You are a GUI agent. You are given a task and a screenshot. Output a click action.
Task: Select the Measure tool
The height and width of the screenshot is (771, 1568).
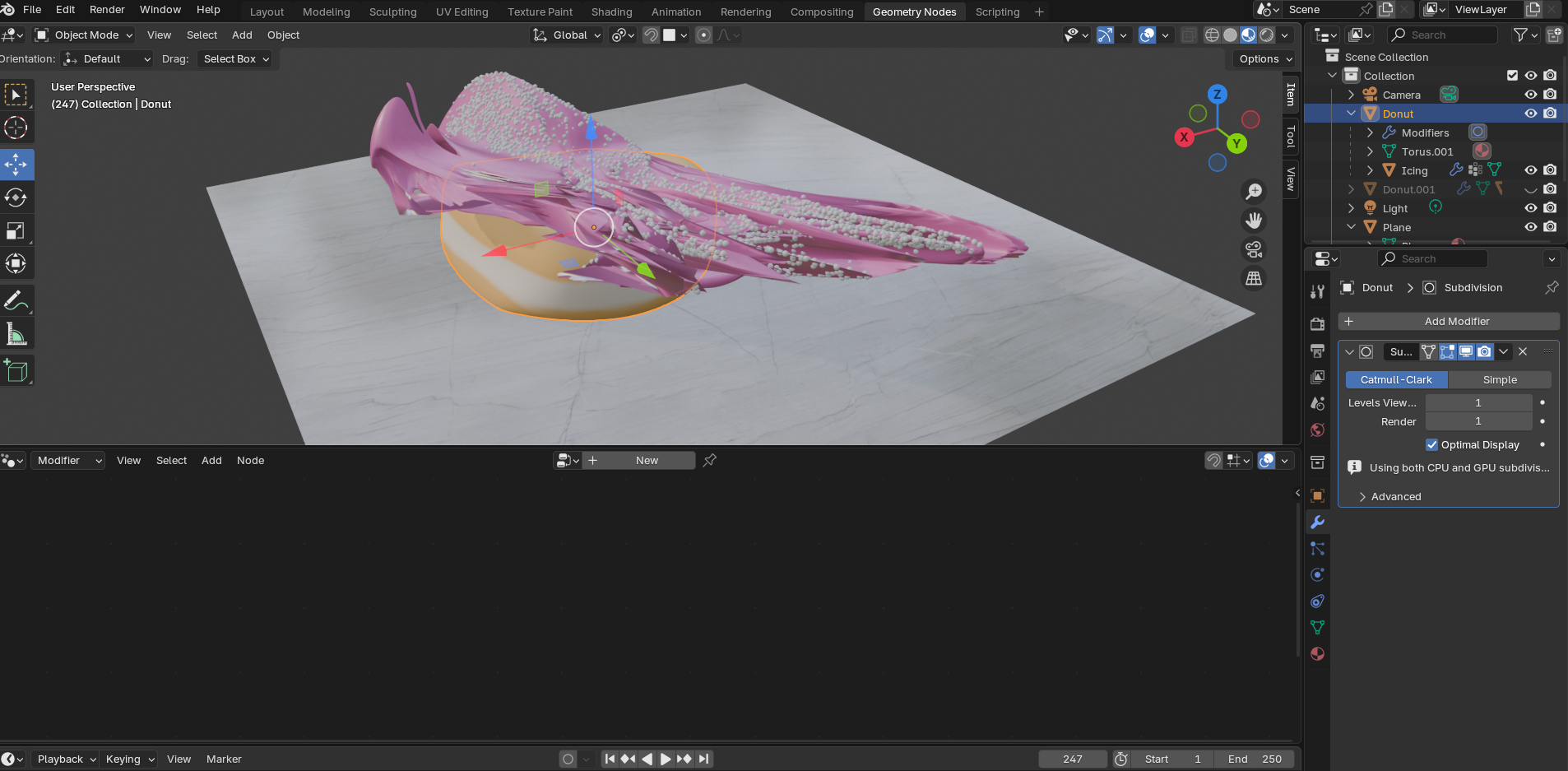point(16,334)
